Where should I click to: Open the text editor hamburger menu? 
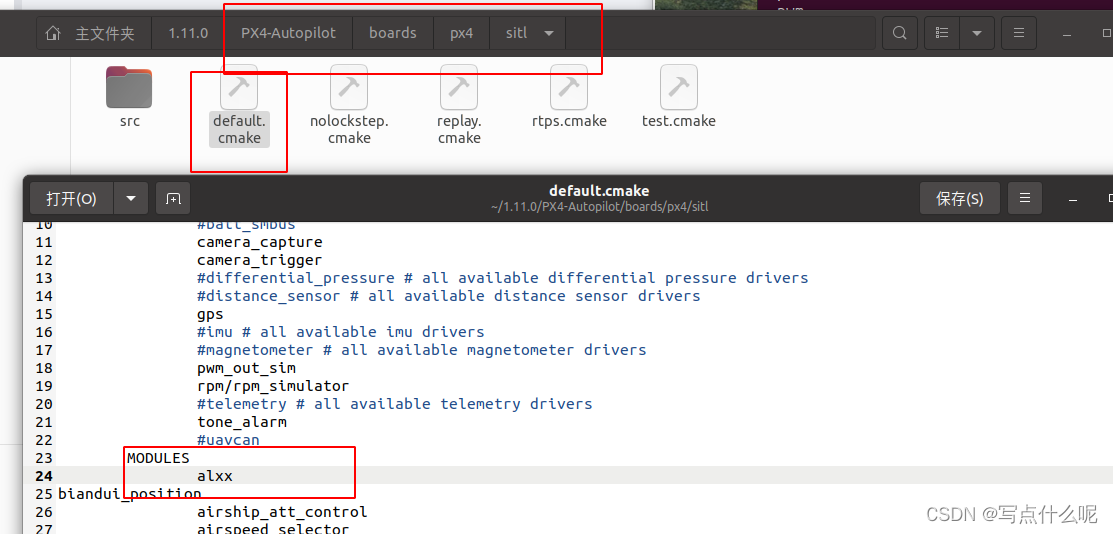[x=1025, y=198]
